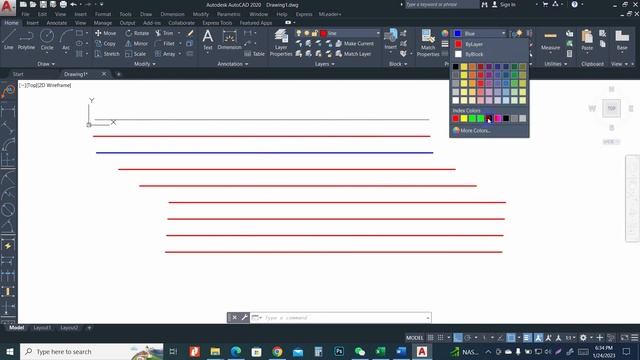Click Match Properties tool
The height and width of the screenshot is (360, 640).
(x=428, y=42)
